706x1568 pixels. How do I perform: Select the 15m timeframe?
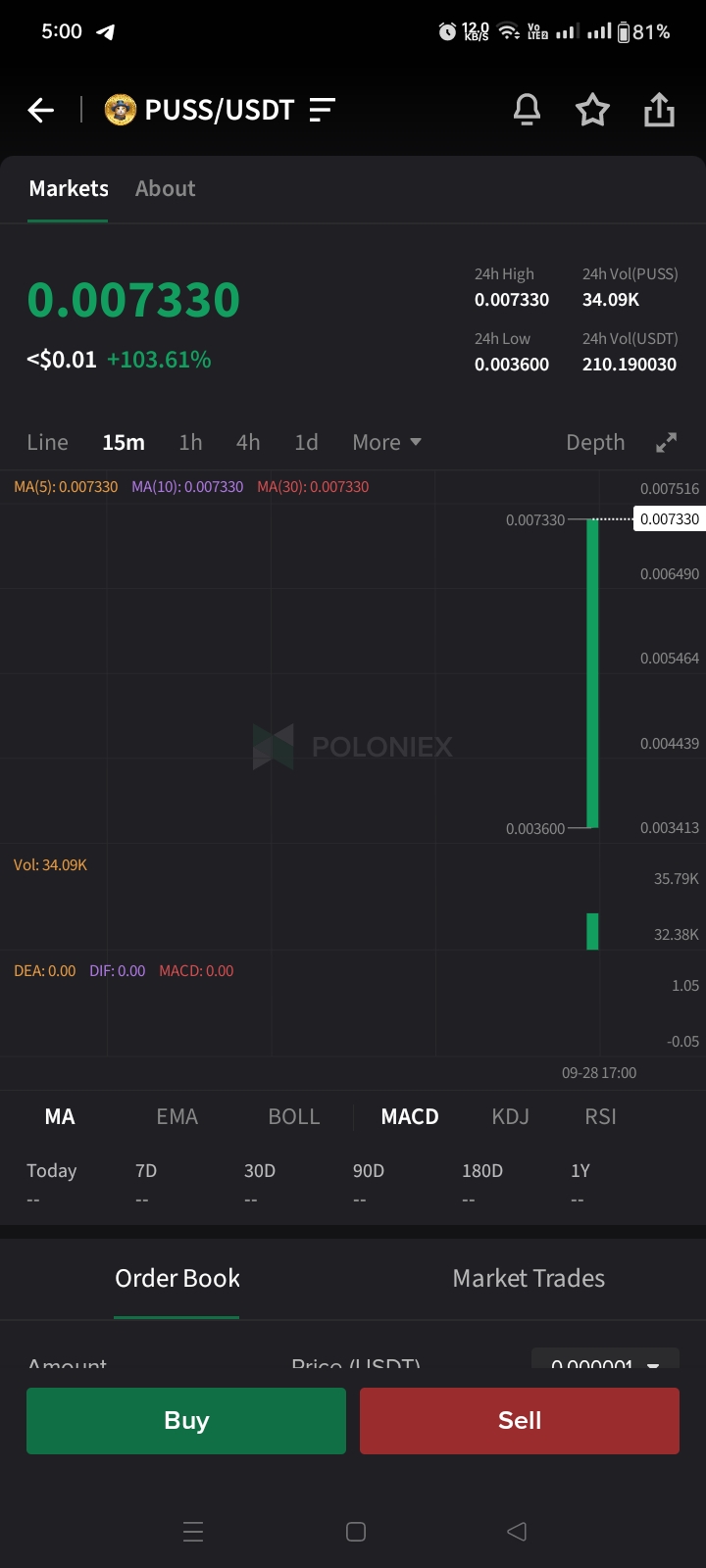[x=124, y=442]
